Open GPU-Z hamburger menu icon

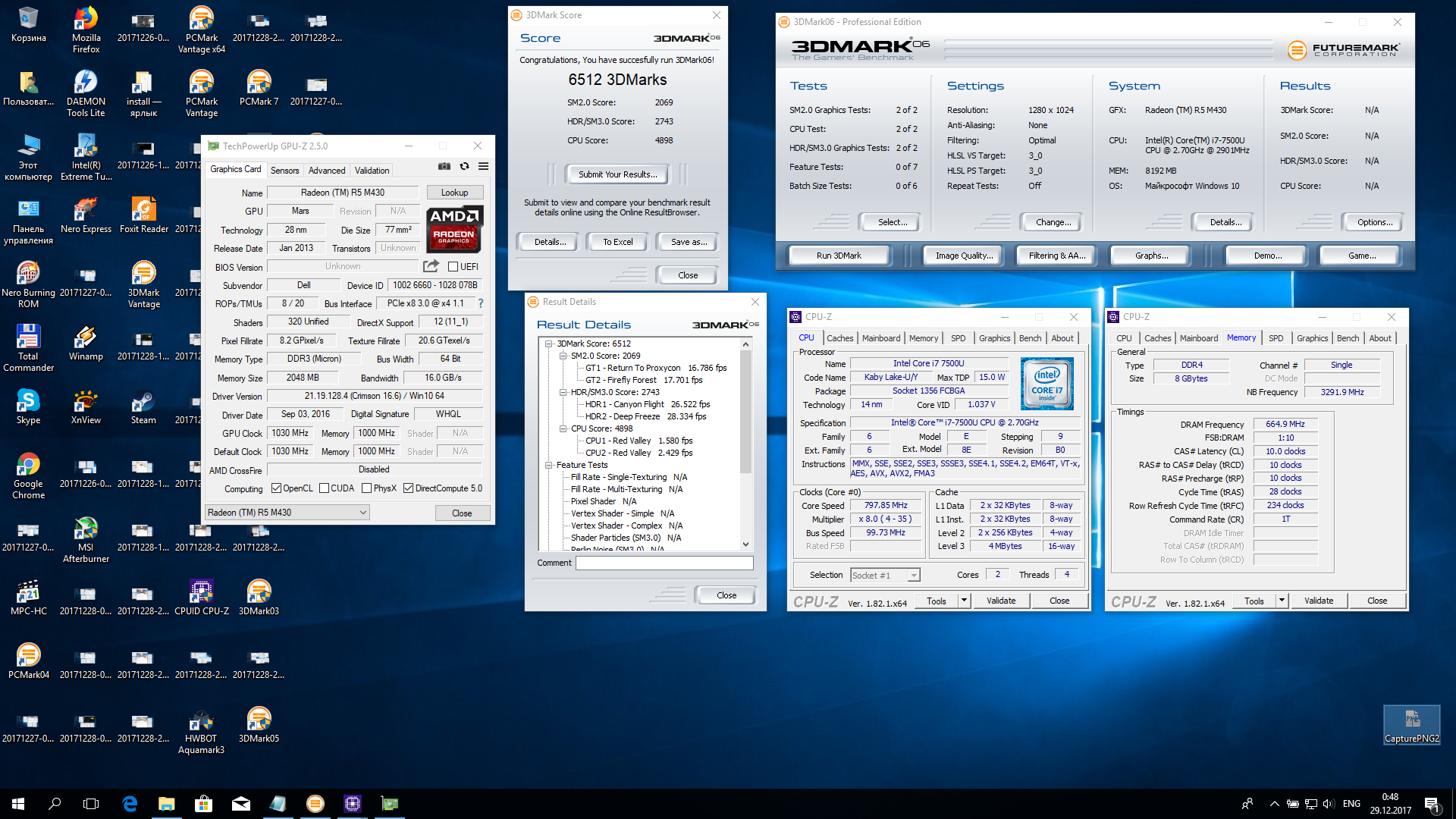point(483,167)
